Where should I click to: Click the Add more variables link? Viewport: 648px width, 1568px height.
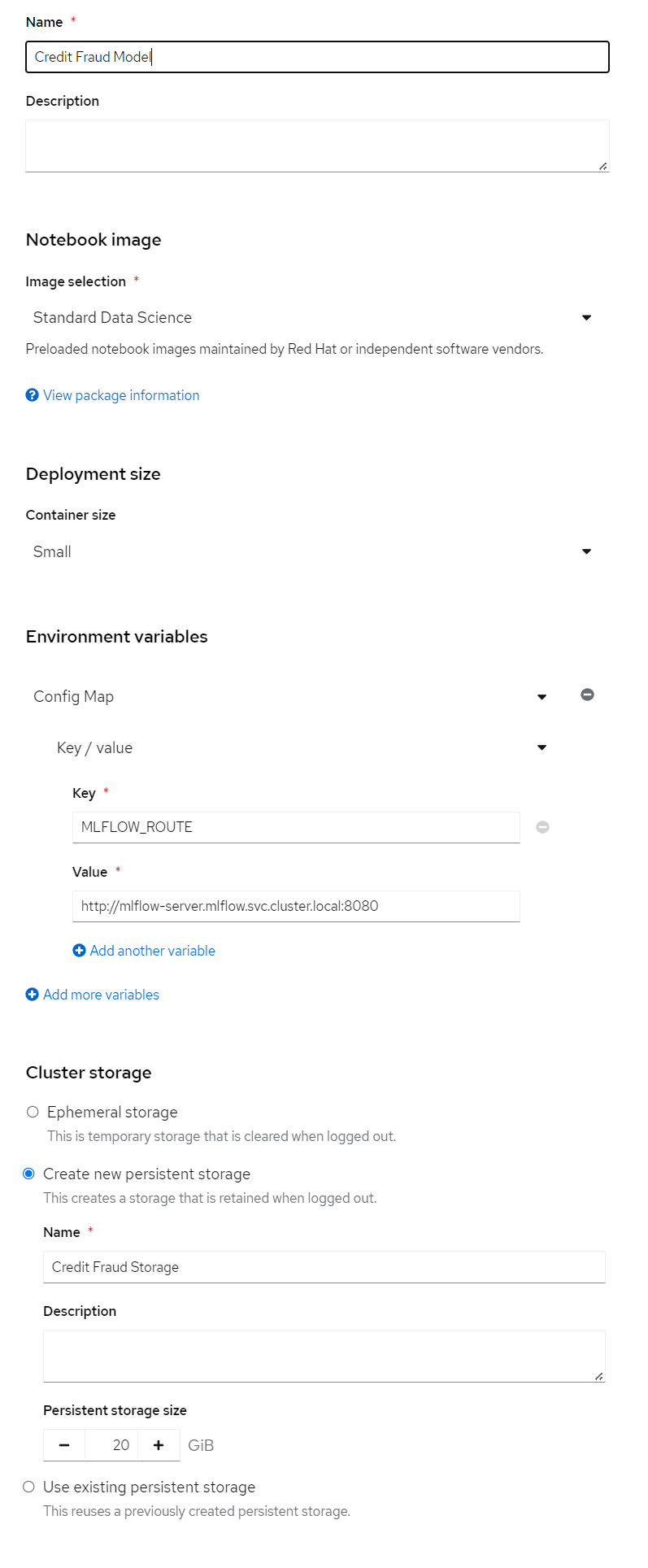coord(101,995)
